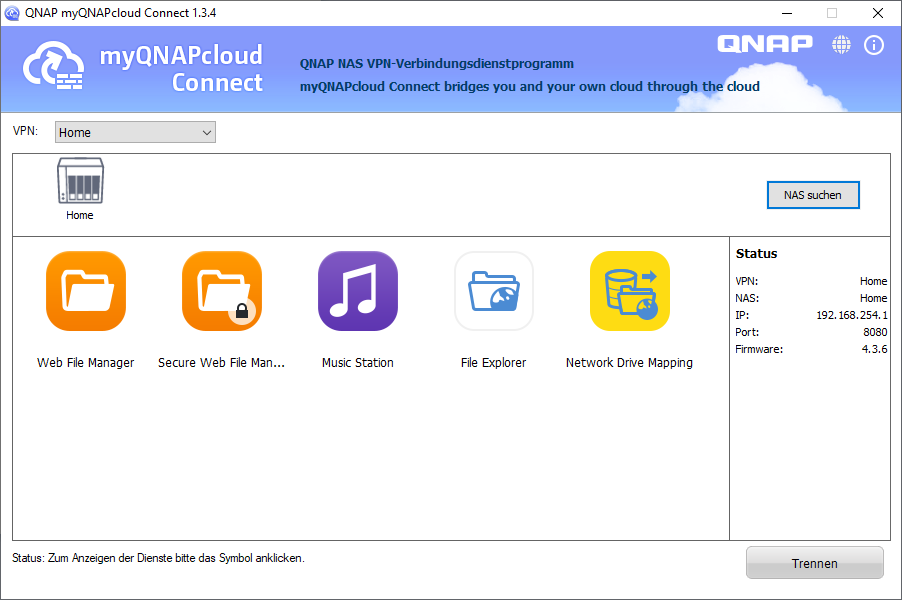Open the info icon in header
This screenshot has height=600, width=902.
pos(874,45)
